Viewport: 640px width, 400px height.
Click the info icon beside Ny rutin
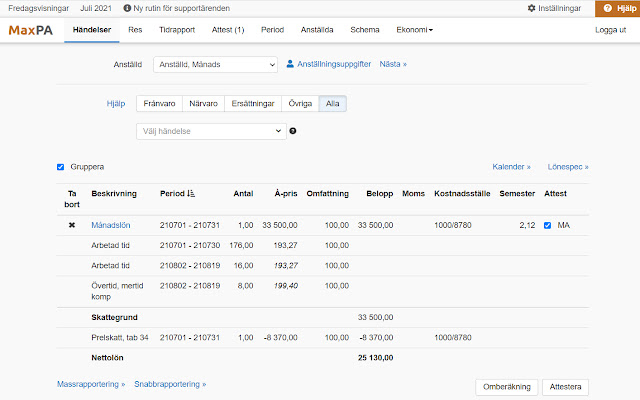pos(127,8)
